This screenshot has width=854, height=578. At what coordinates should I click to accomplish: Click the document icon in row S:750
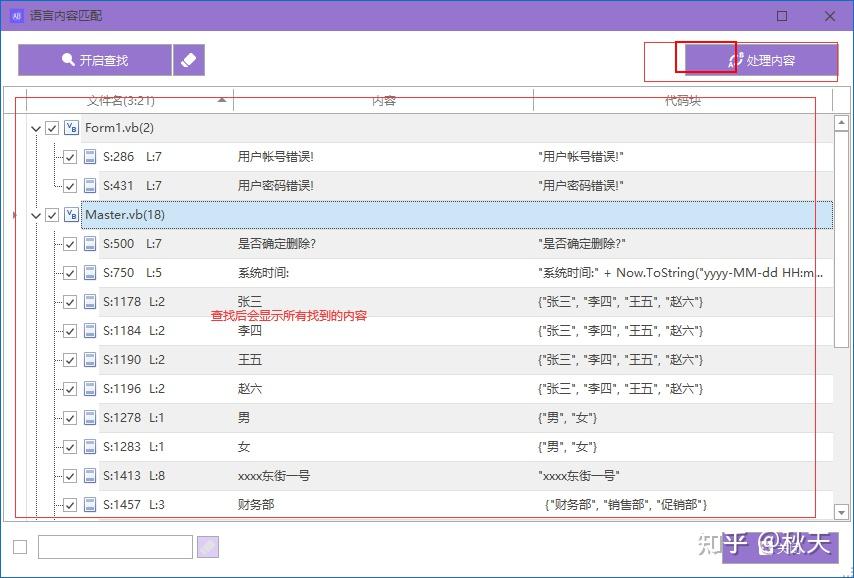click(90, 272)
